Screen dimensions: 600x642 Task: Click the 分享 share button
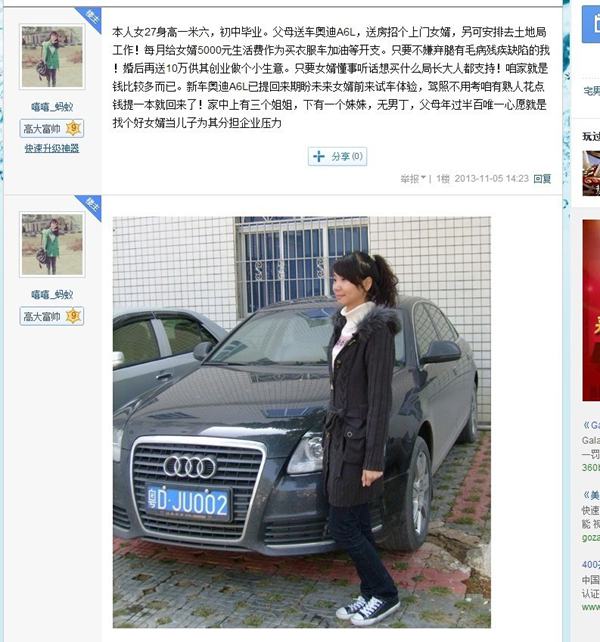(337, 156)
